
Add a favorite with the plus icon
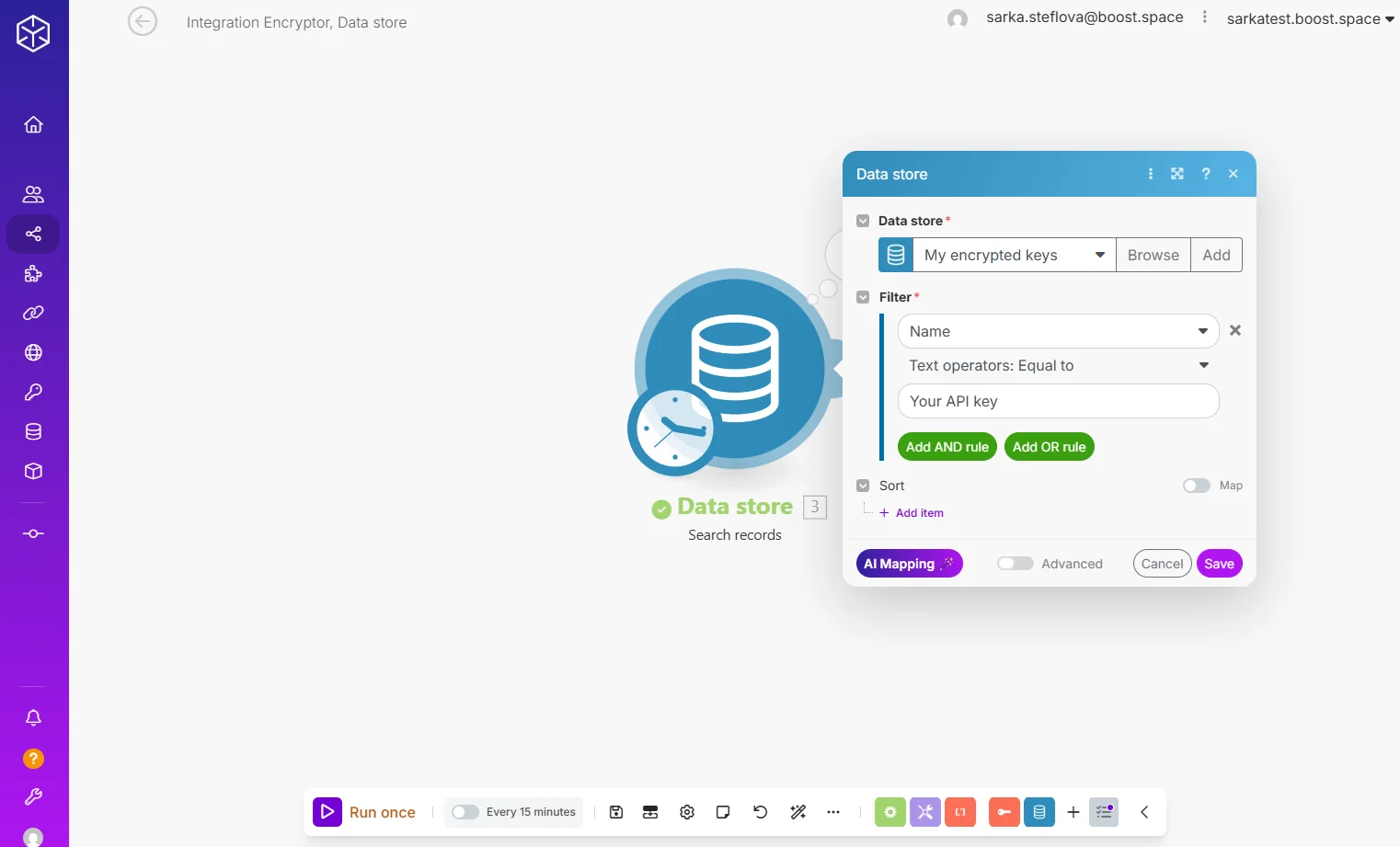click(x=1073, y=812)
